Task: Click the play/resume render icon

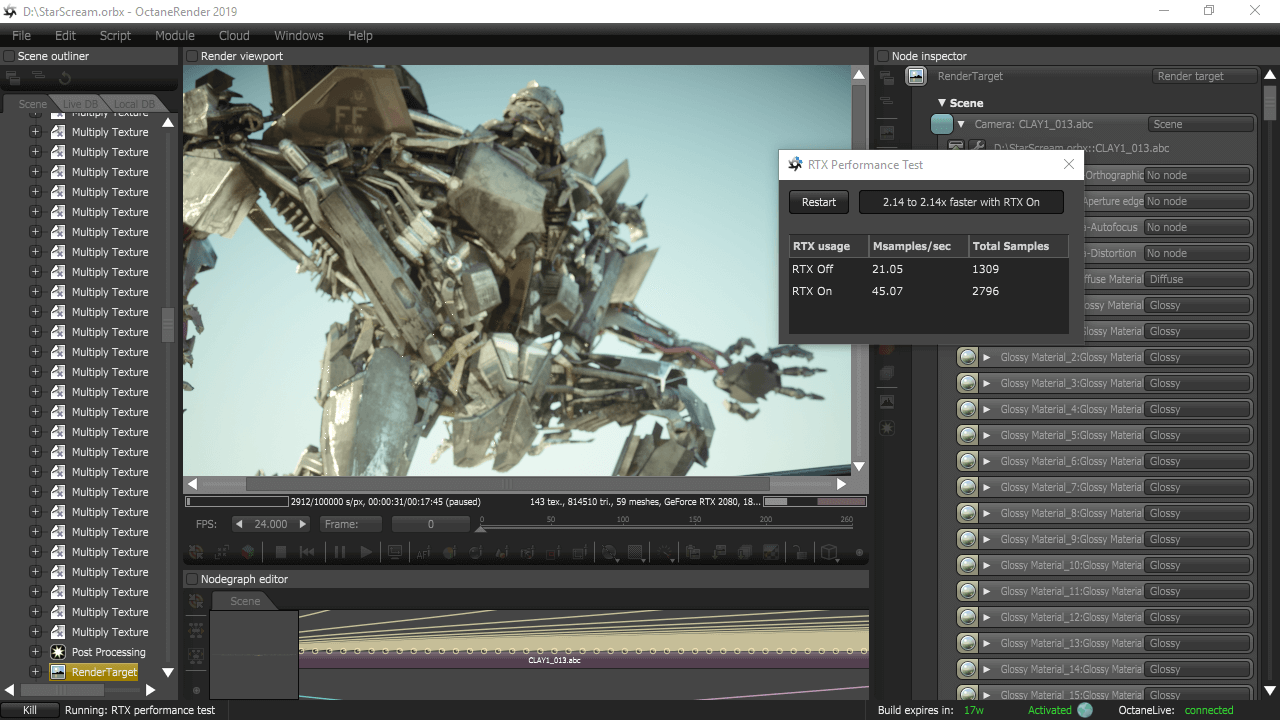Action: pos(366,552)
